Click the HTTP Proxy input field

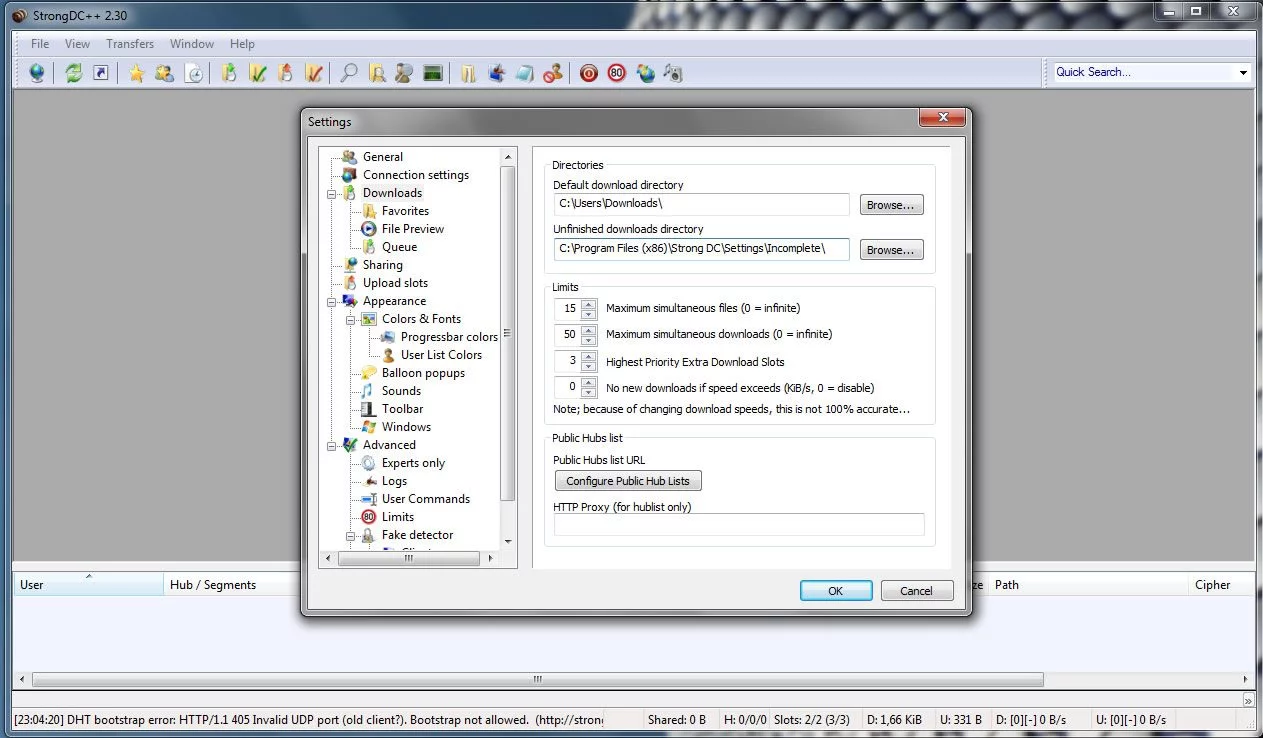739,525
